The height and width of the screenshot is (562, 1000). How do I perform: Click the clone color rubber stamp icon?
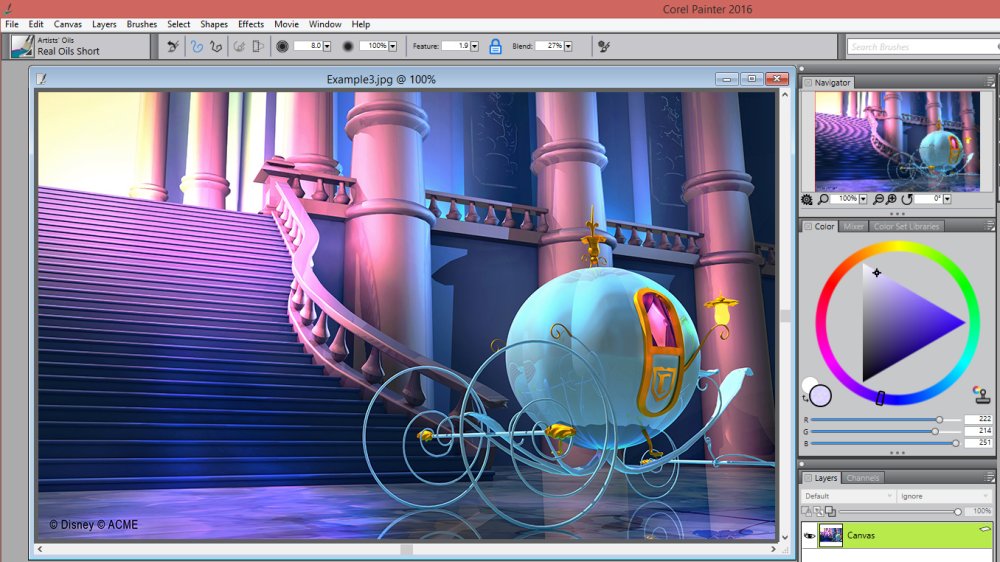(x=981, y=394)
